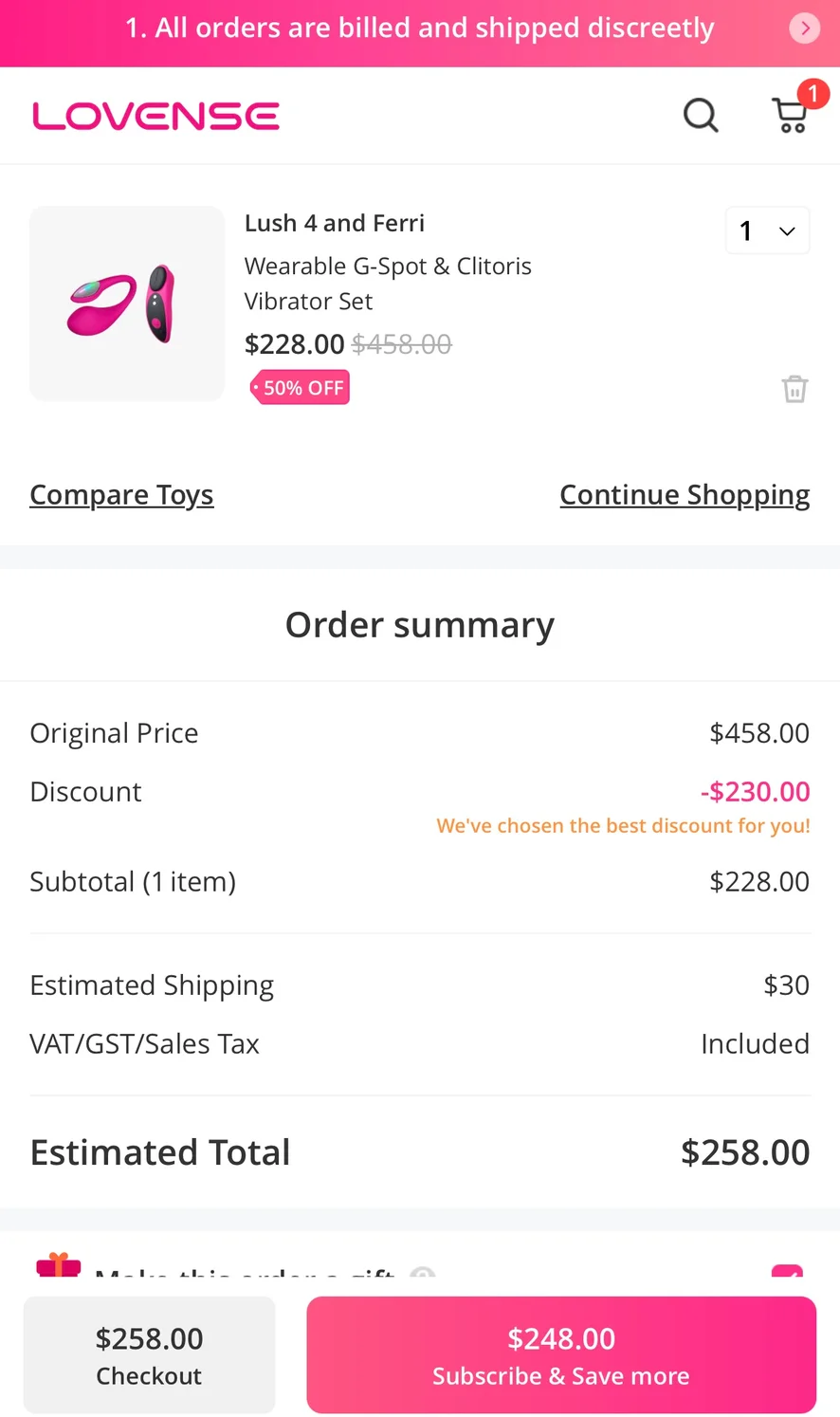840x1417 pixels.
Task: Open the Lush 4 and Ferri product title
Action: pos(335,223)
